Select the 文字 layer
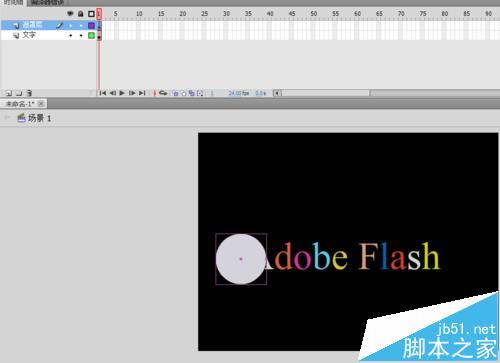 [x=49, y=35]
